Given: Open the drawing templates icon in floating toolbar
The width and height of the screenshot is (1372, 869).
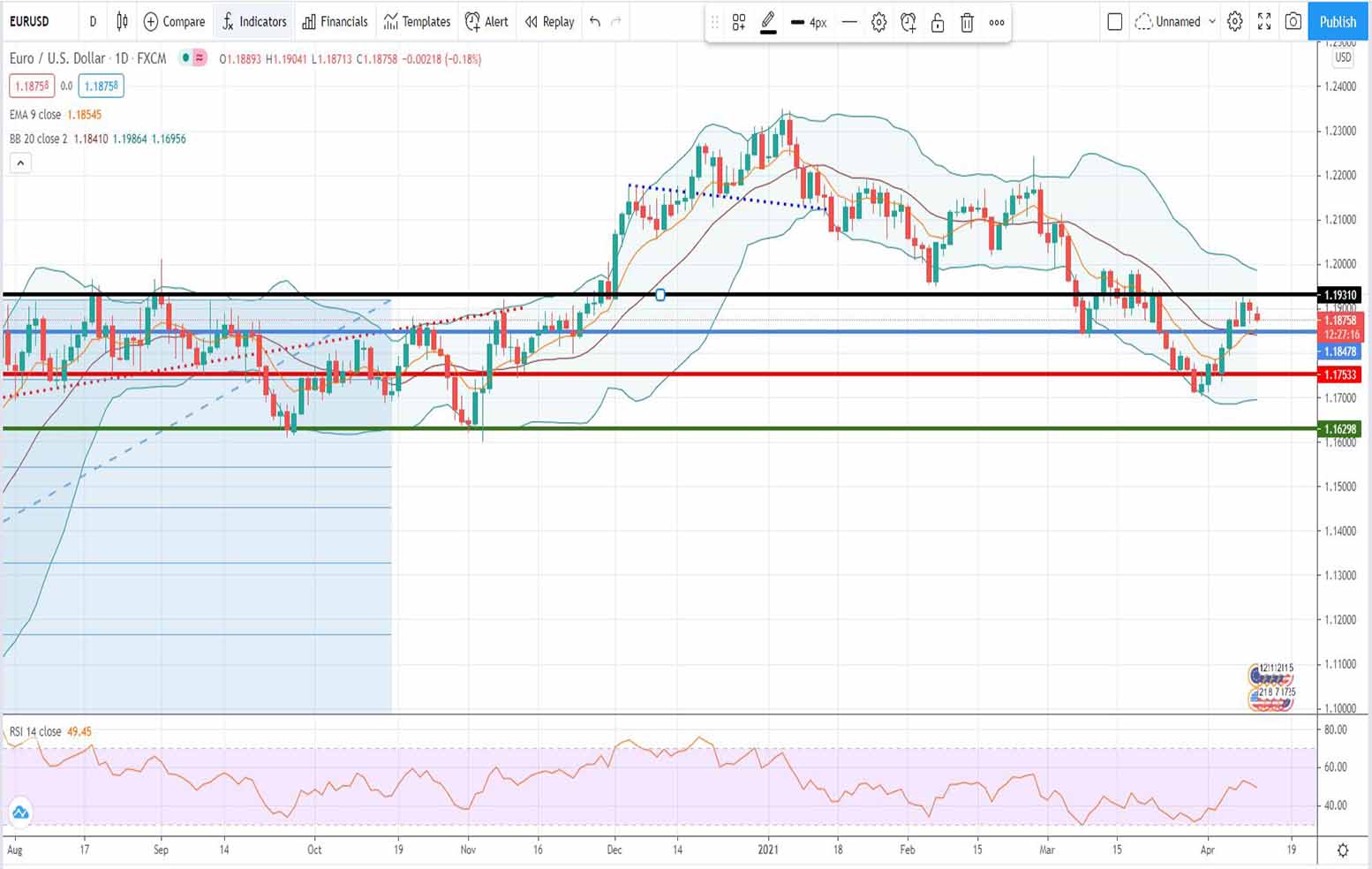Looking at the screenshot, I should click(x=739, y=23).
